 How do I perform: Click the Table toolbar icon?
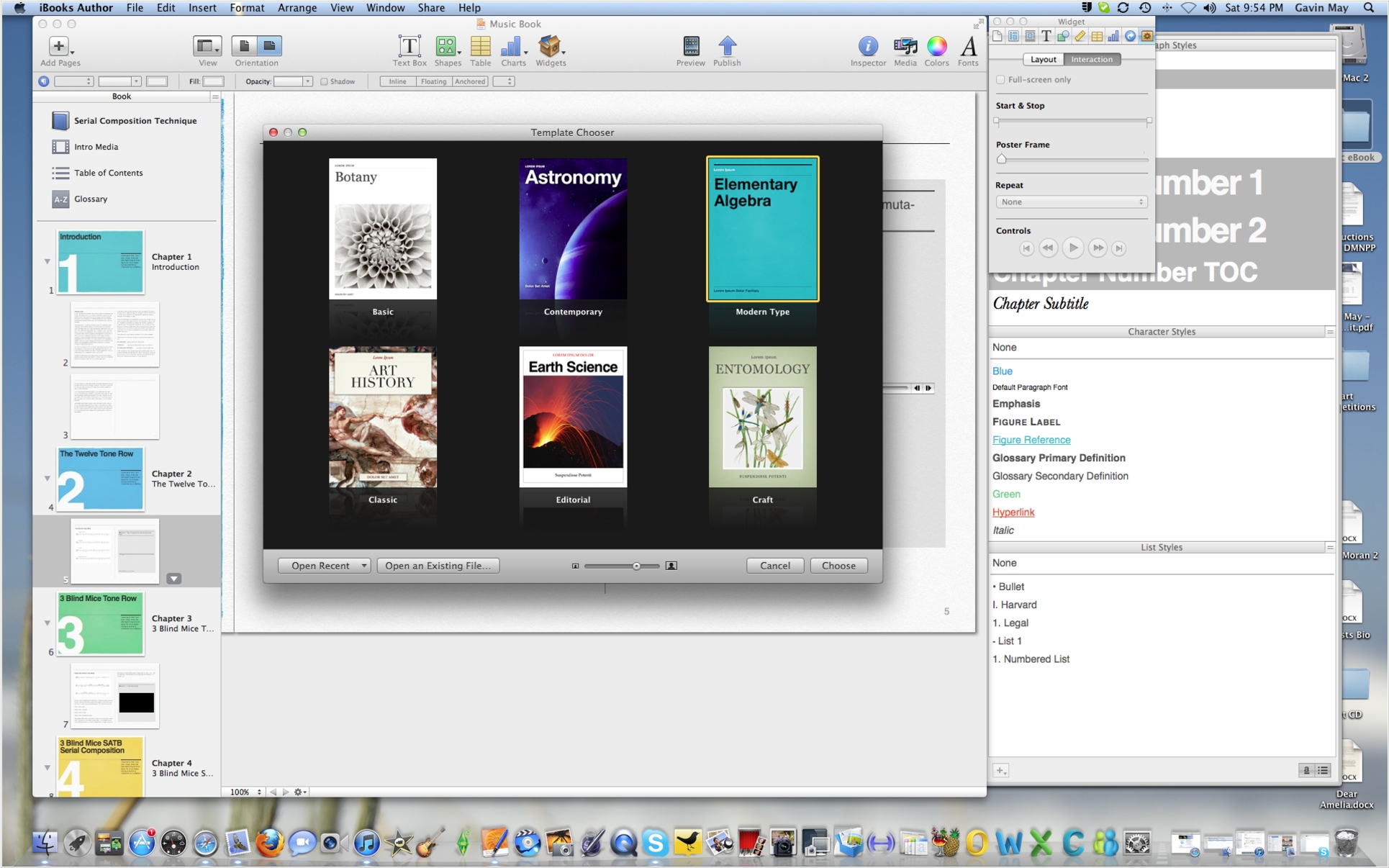(480, 47)
